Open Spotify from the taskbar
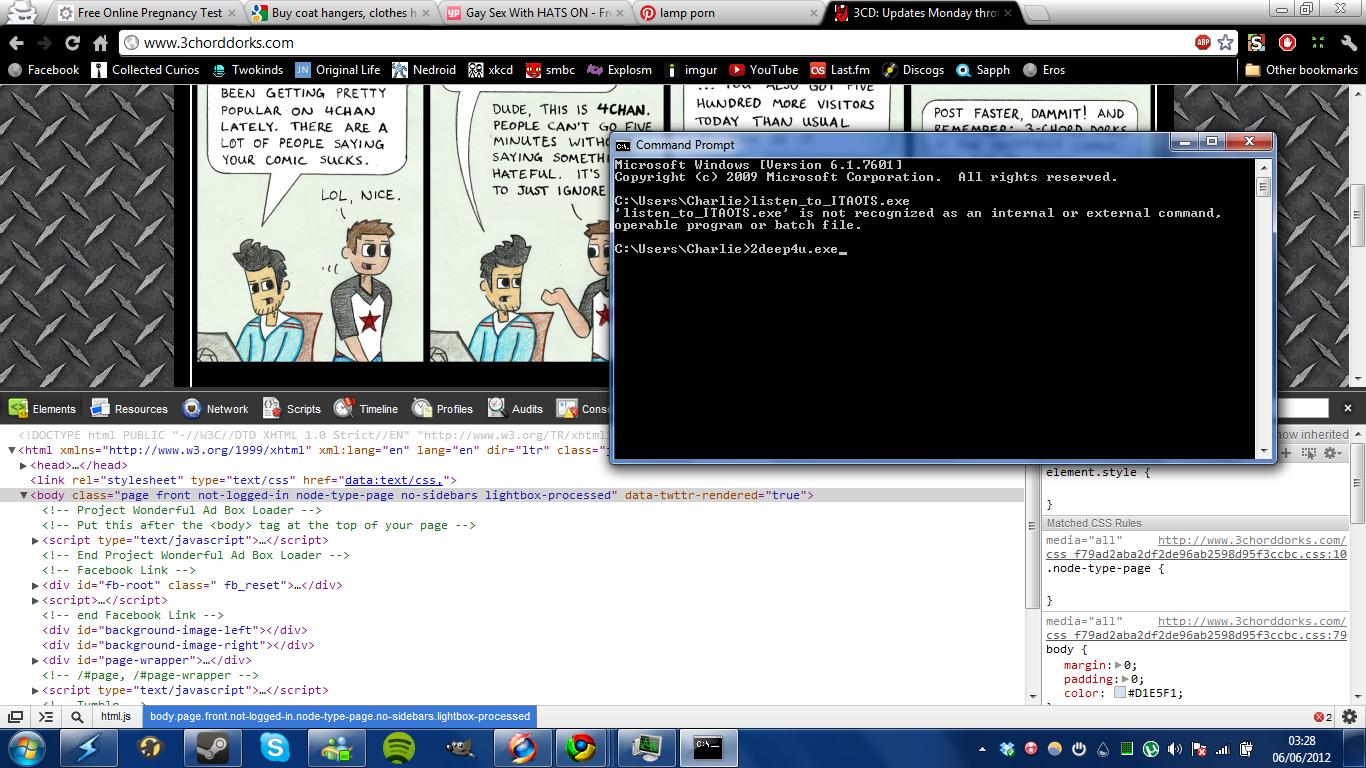The image size is (1366, 768). point(399,748)
